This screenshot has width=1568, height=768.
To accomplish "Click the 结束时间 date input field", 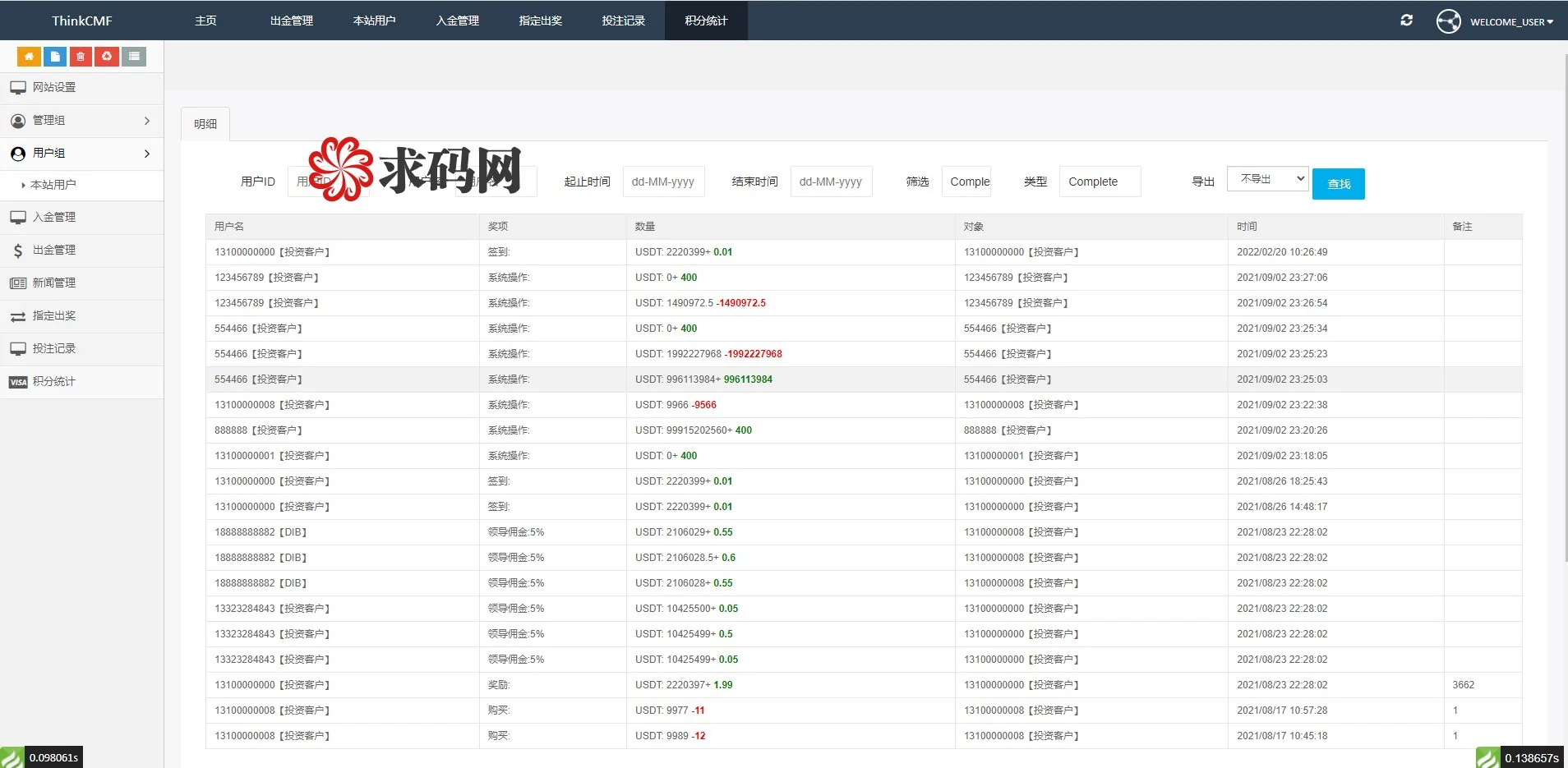I will pyautogui.click(x=831, y=182).
